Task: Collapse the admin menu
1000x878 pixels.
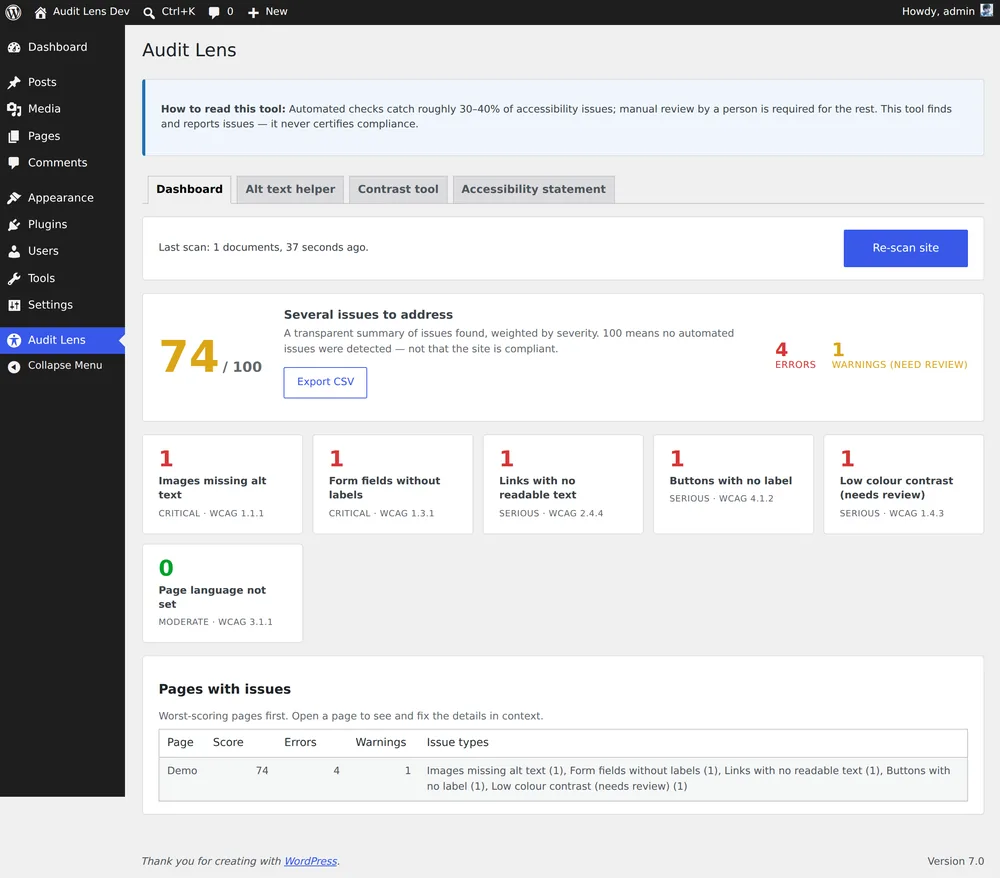Action: (62, 366)
